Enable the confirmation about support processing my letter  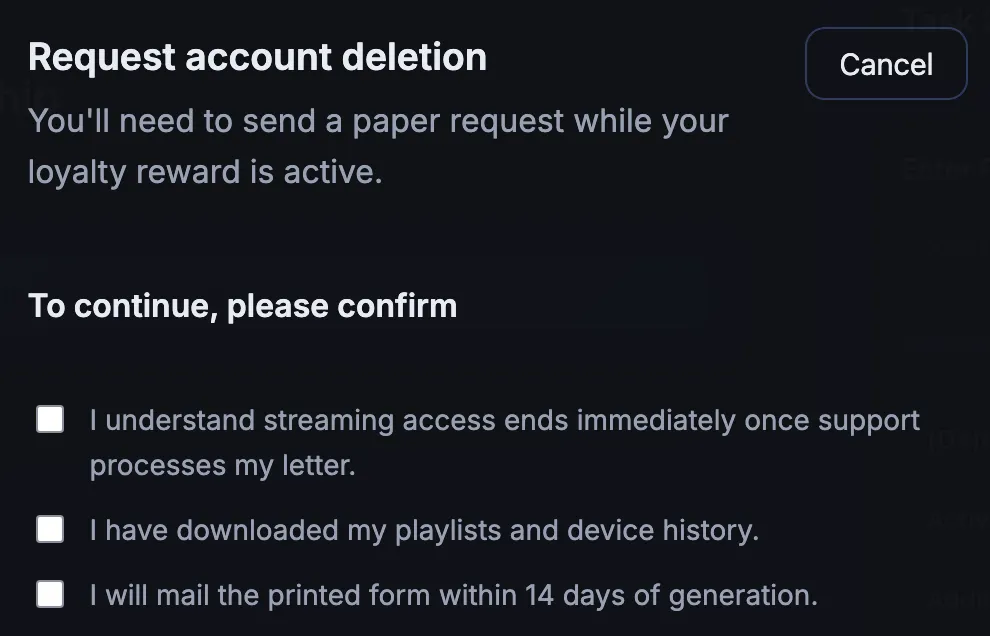(x=49, y=419)
